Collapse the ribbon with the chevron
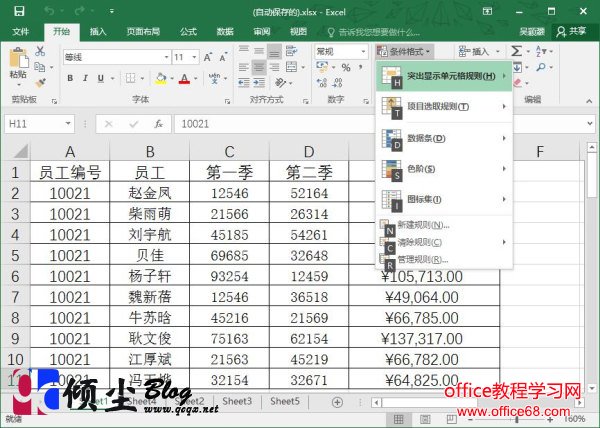 (589, 101)
